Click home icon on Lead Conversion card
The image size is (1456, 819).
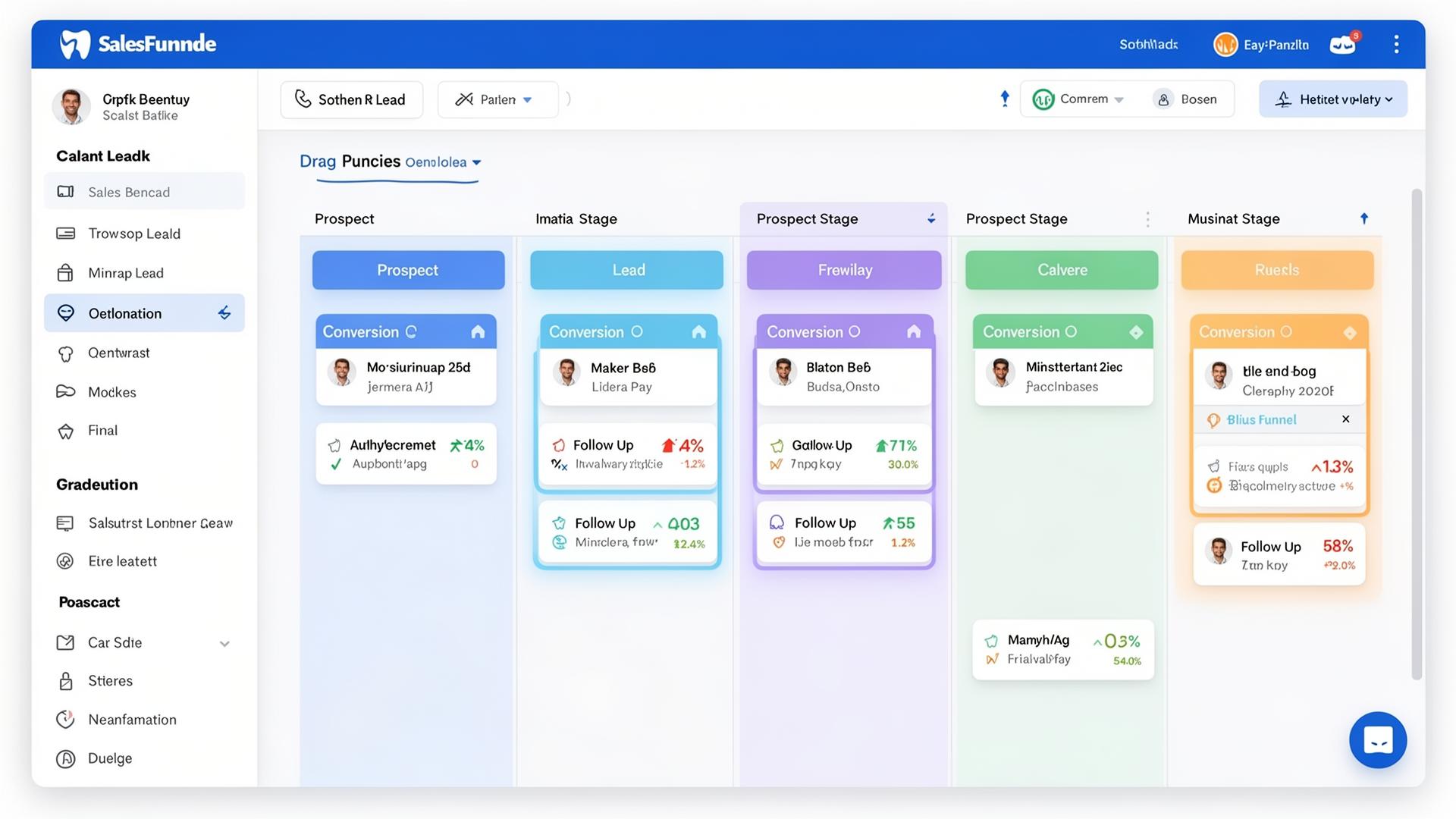click(698, 332)
